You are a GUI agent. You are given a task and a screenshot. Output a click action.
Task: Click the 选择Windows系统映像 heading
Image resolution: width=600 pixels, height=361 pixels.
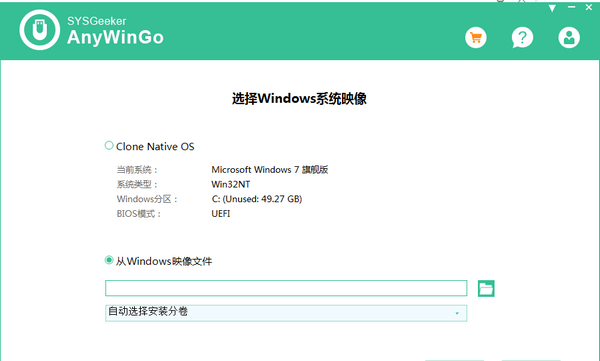click(299, 98)
